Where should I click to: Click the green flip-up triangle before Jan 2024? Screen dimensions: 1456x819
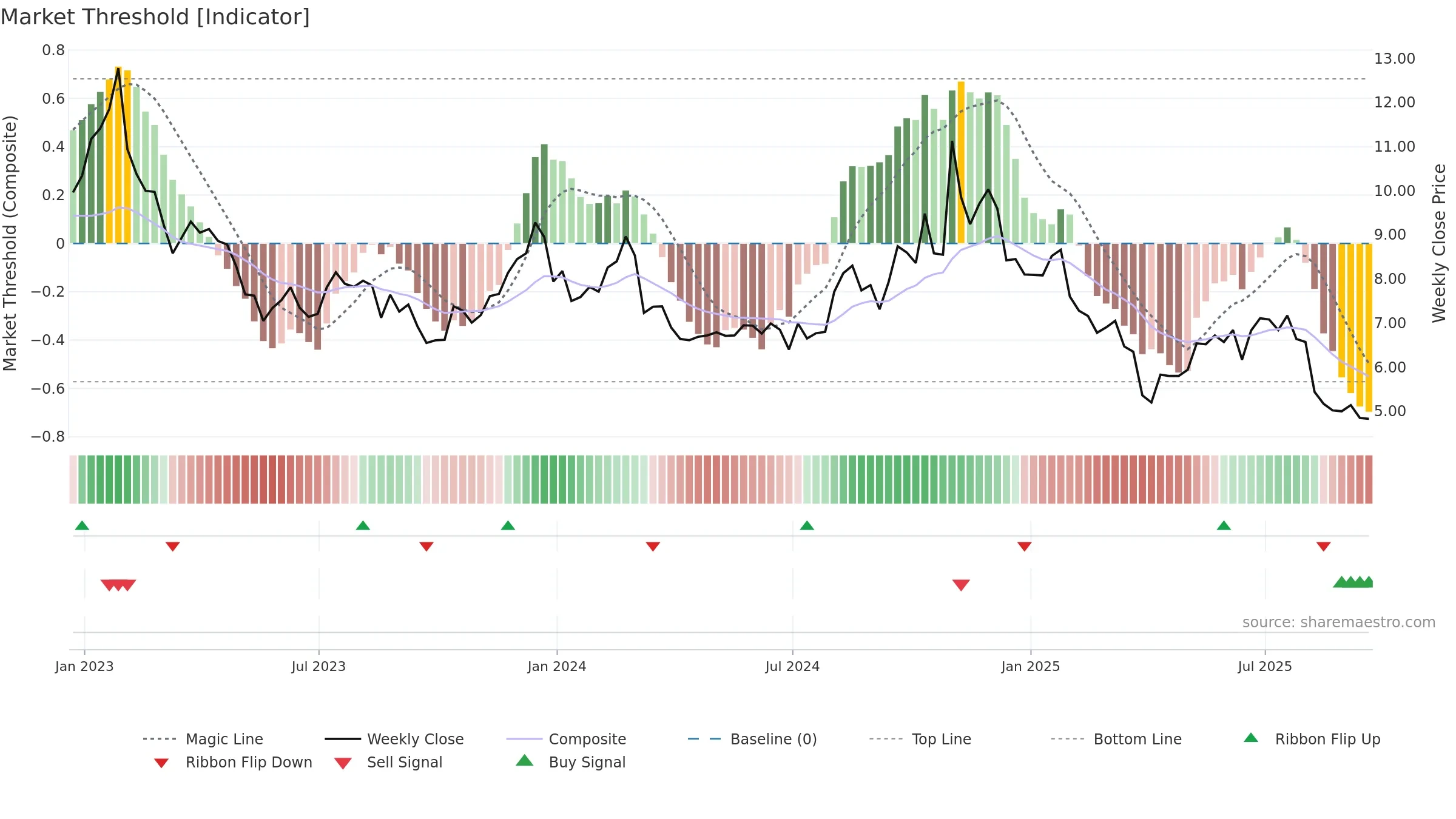click(x=508, y=525)
